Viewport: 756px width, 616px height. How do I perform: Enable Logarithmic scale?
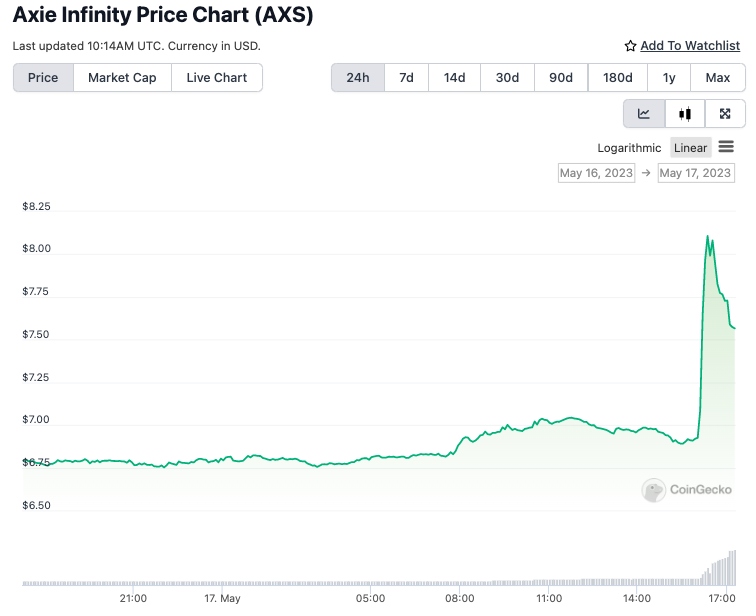point(629,148)
